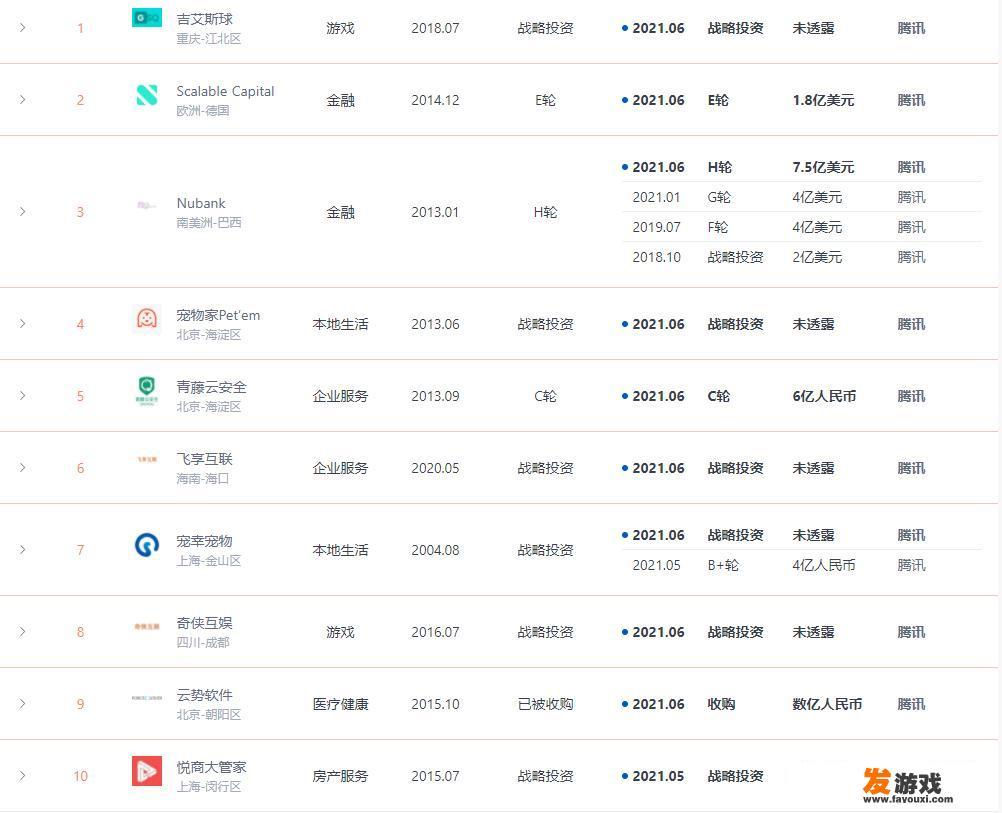
Task: Open company link 青藤云安全
Action: [212, 387]
